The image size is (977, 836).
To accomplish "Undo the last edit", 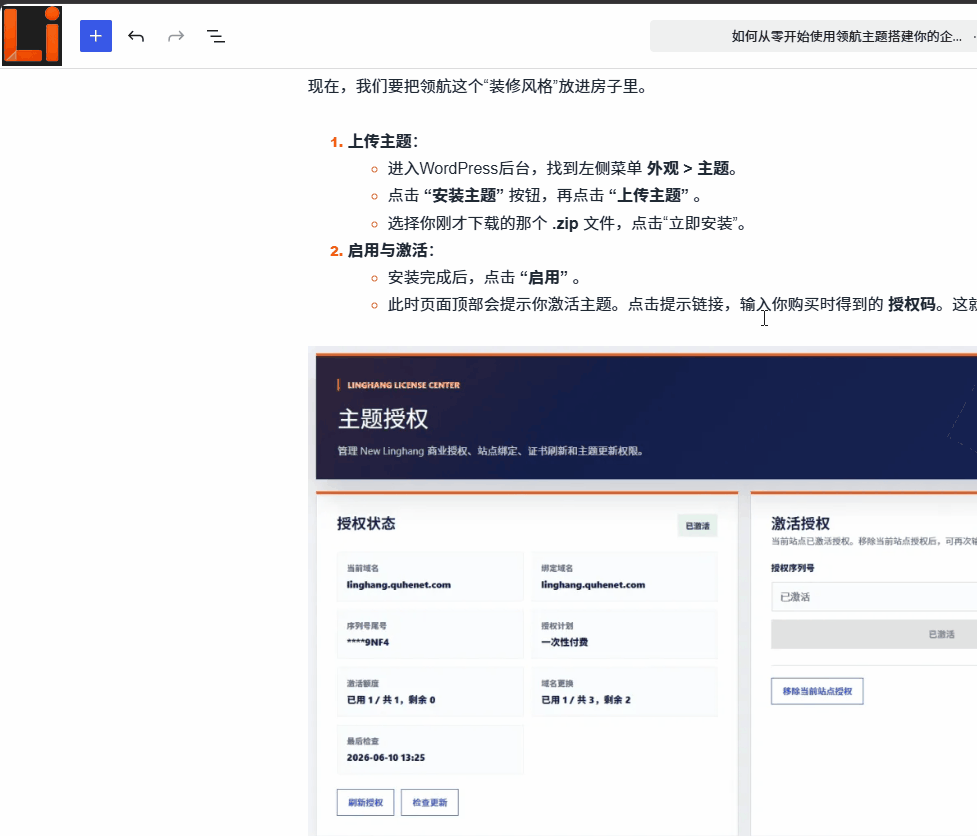I will point(136,36).
